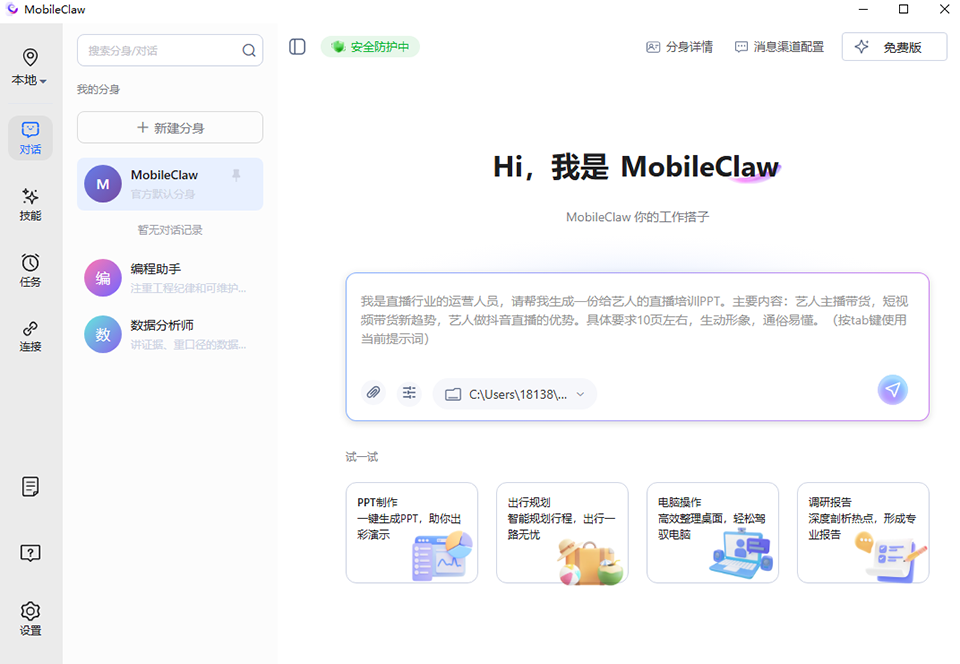Screen dimensions: 960x664
Task: Open the 本地 location dropdown
Action: (x=29, y=67)
